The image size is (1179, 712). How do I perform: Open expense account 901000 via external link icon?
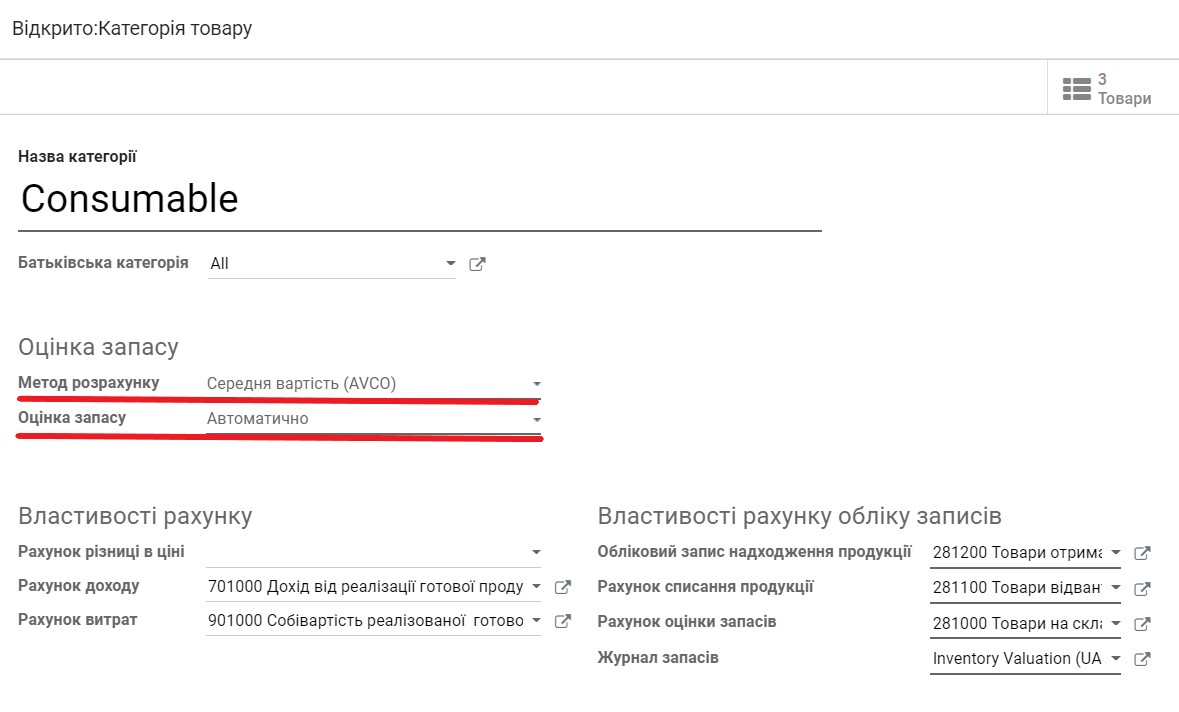[x=562, y=620]
